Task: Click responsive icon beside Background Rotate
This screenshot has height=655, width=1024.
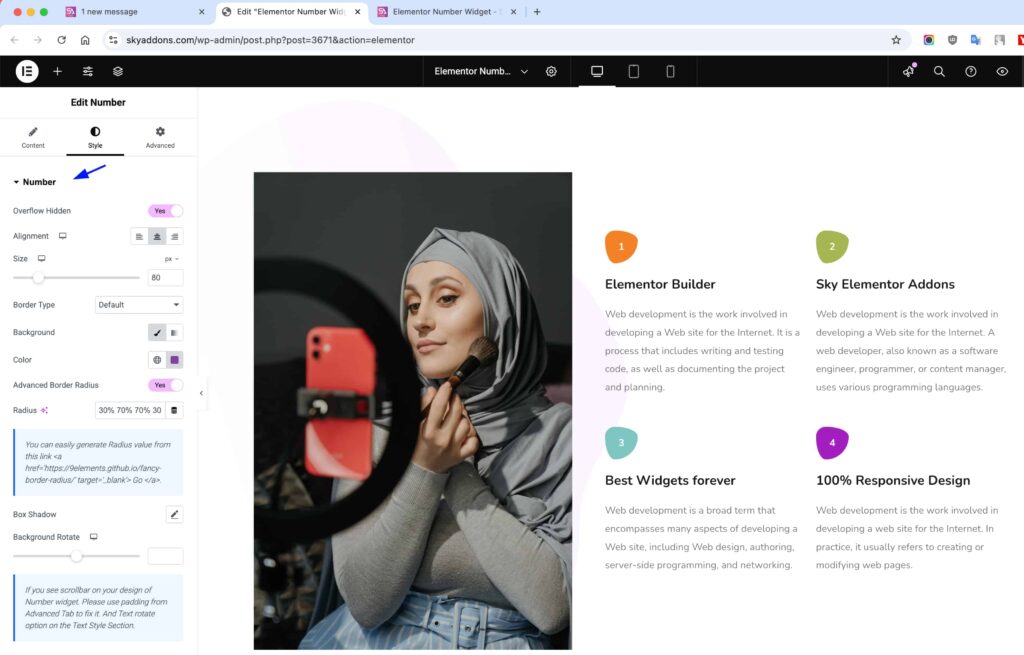Action: [93, 537]
